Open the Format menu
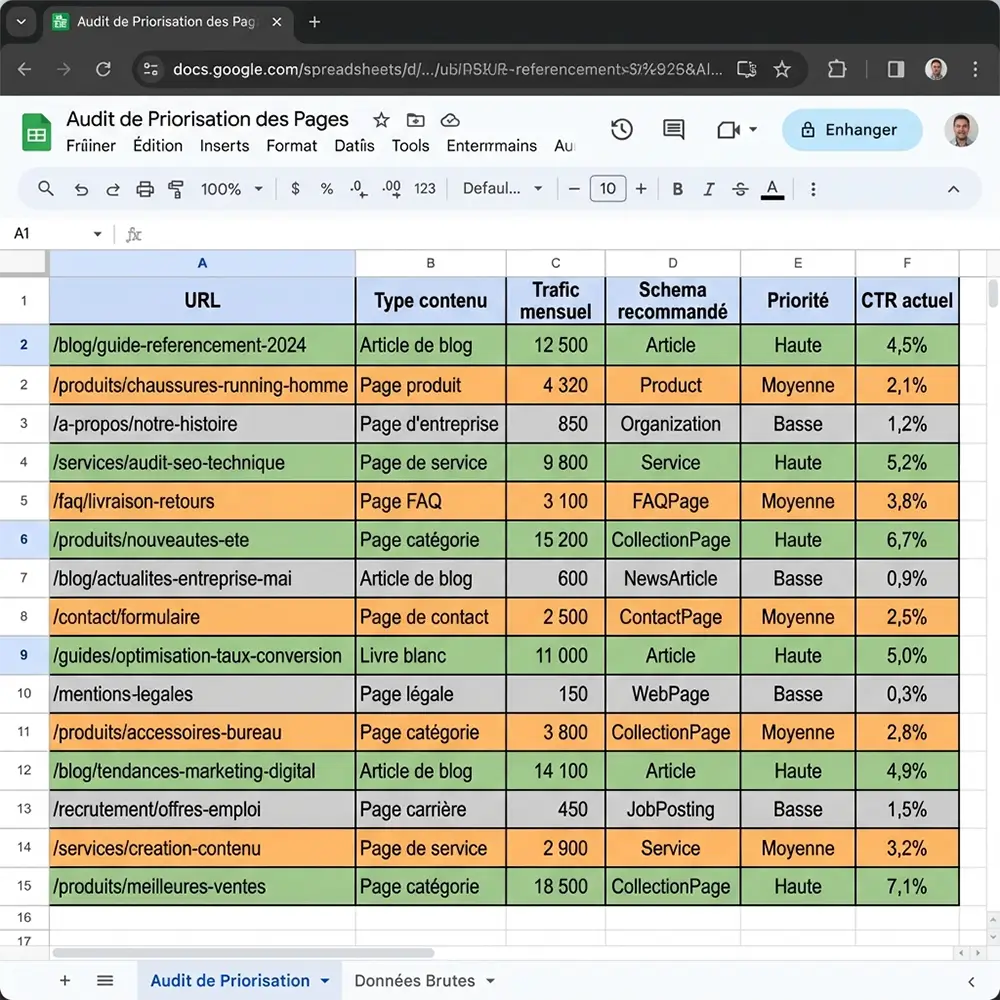The height and width of the screenshot is (1000, 1000). 291,146
